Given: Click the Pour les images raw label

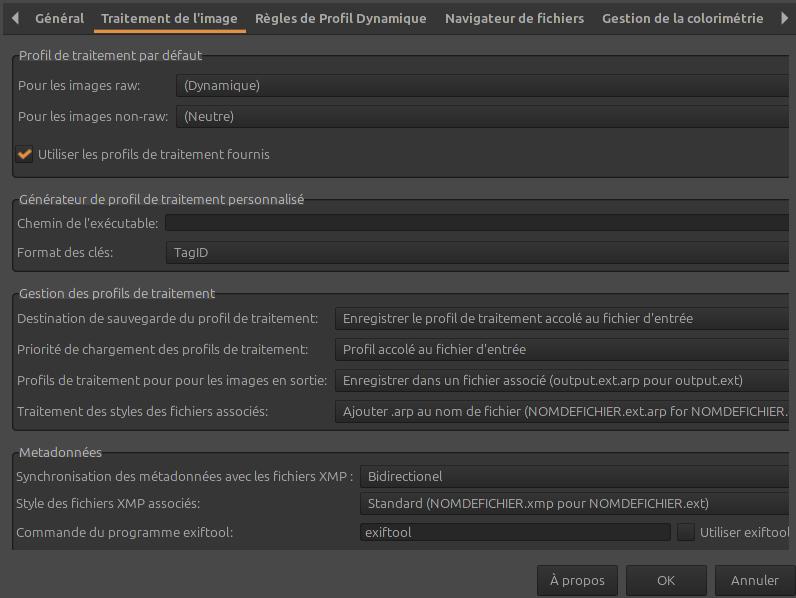Looking at the screenshot, I should point(79,85).
